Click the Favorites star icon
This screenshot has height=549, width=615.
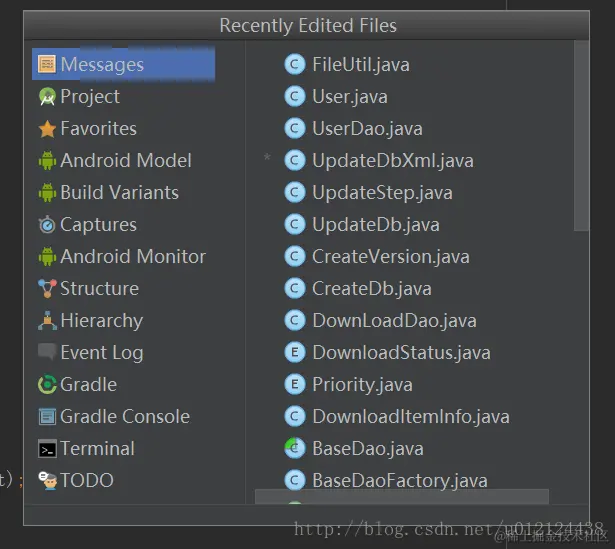pos(47,129)
